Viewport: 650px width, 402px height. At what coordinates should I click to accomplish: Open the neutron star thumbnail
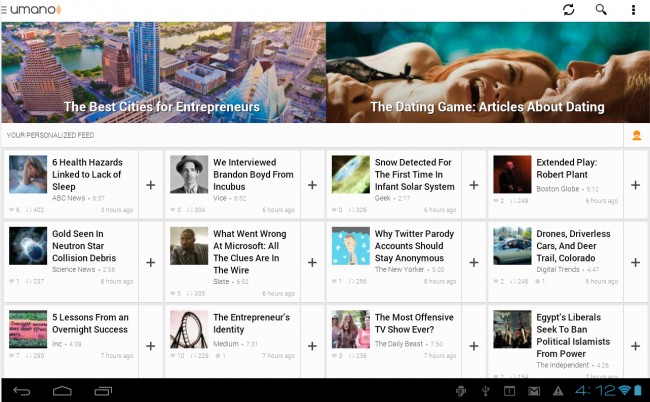click(x=28, y=246)
